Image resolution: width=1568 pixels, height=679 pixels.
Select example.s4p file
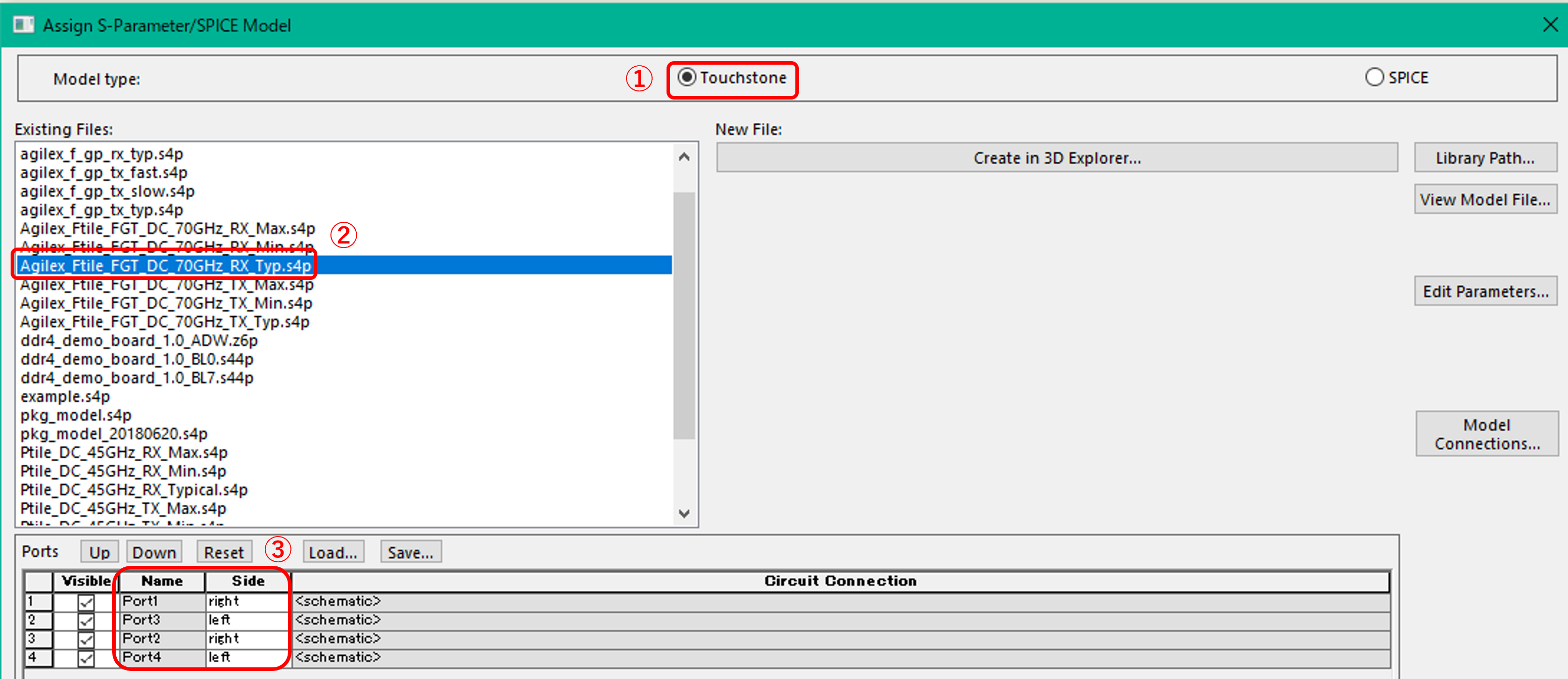(x=65, y=397)
